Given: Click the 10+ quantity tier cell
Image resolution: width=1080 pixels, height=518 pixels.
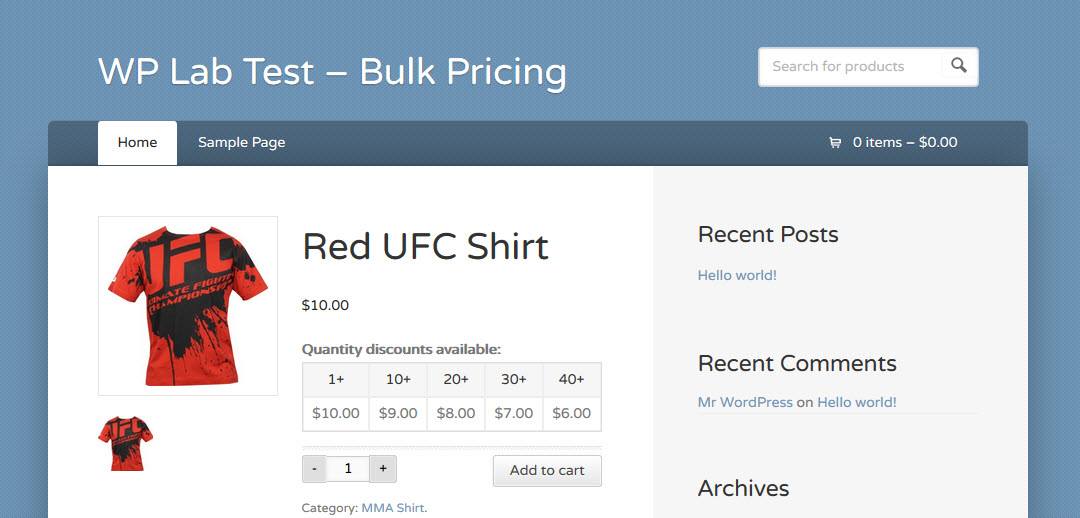Looking at the screenshot, I should (398, 380).
